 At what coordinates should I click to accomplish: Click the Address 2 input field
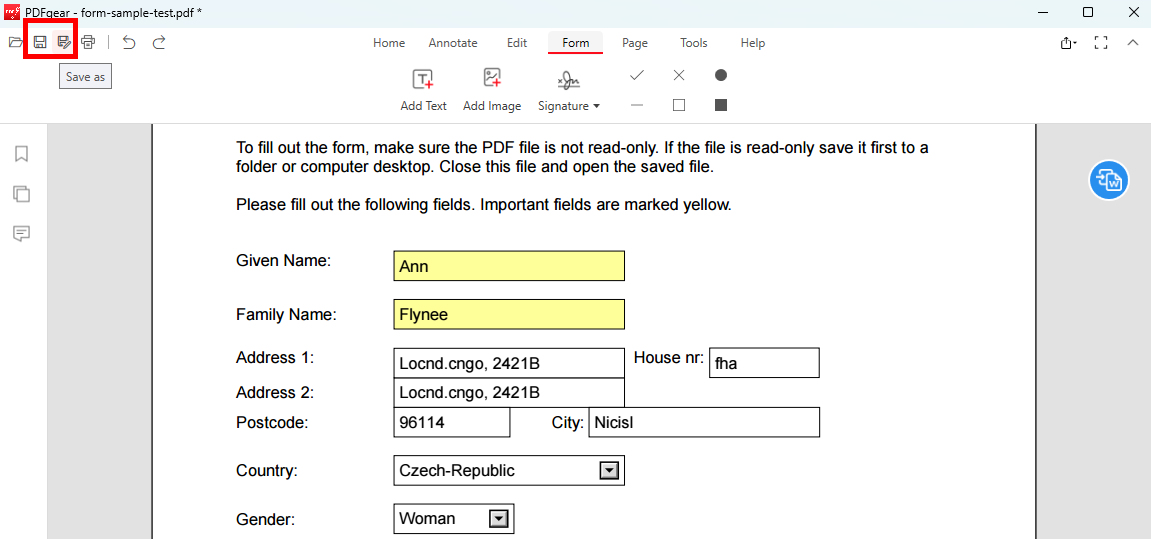[509, 392]
